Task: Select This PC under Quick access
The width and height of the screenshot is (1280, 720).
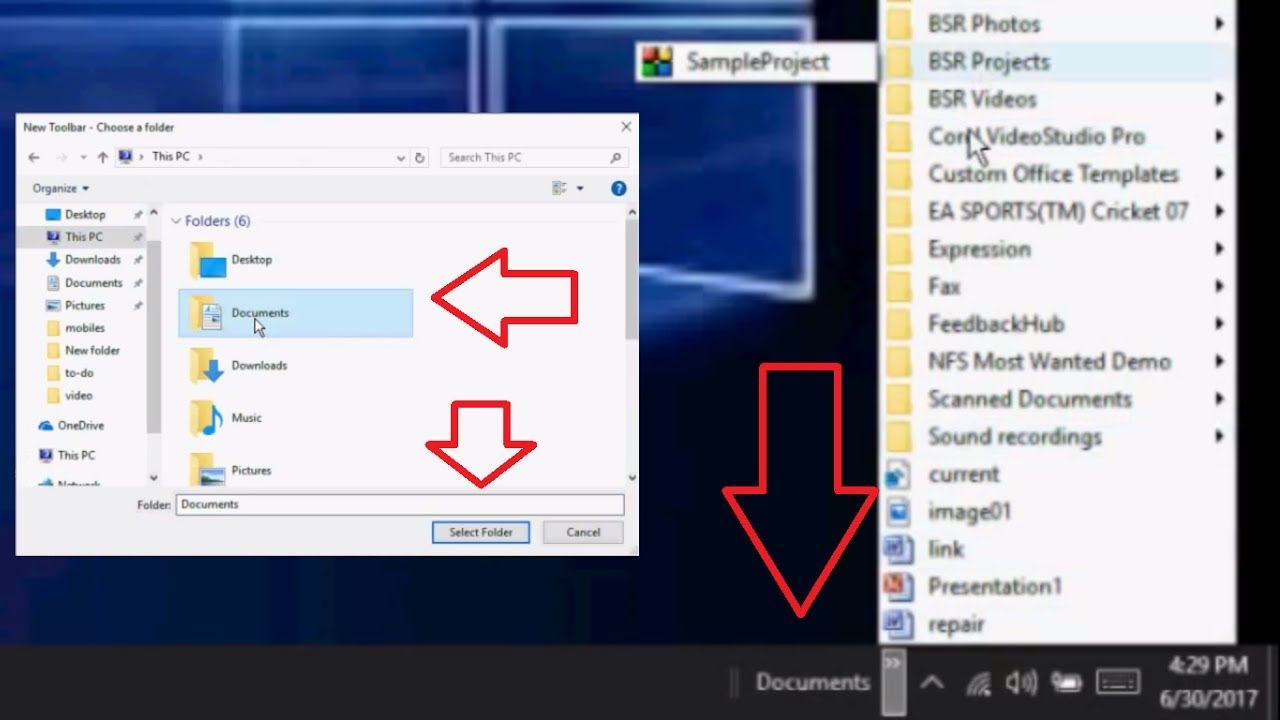Action: point(83,237)
